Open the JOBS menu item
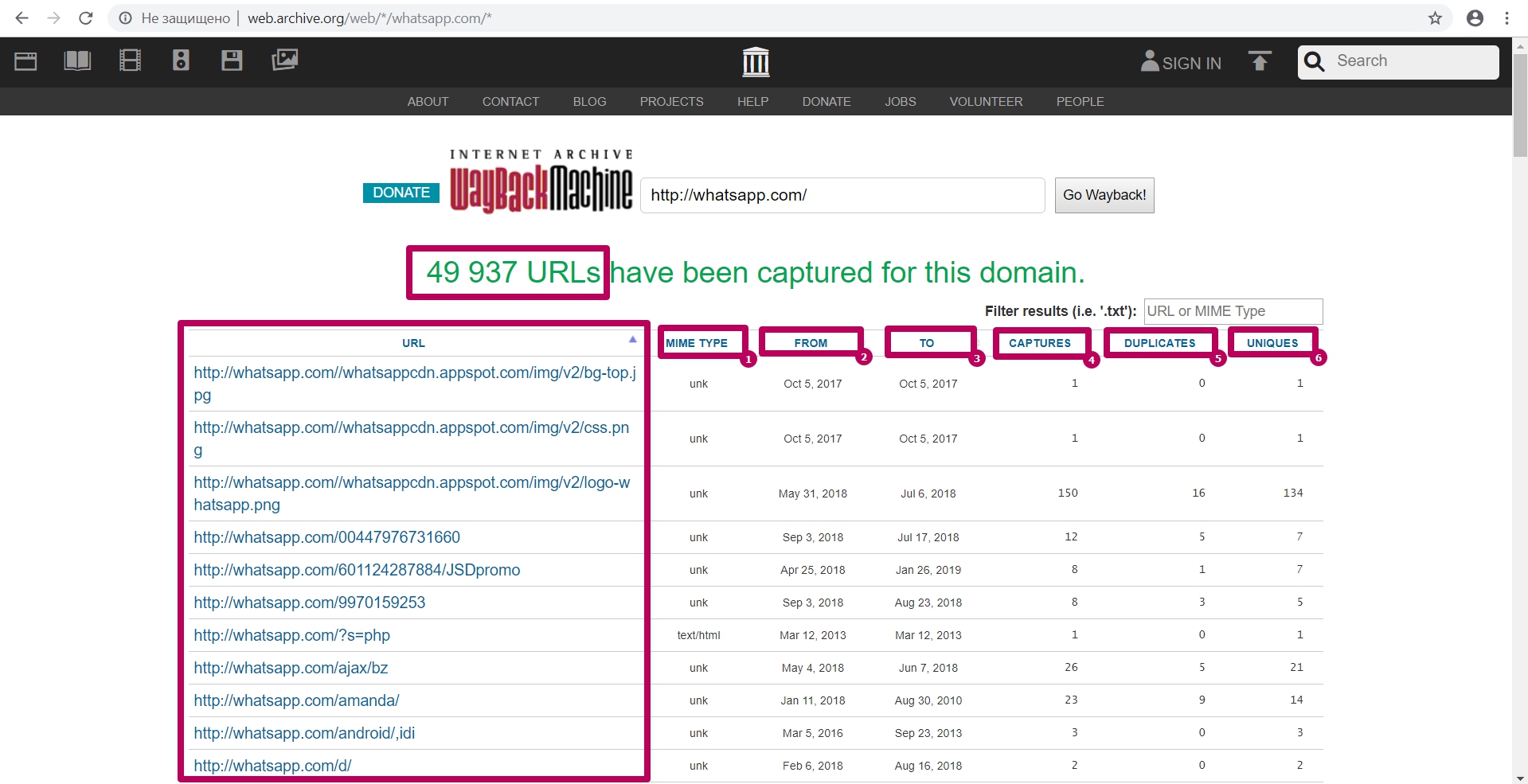The height and width of the screenshot is (784, 1528). pyautogui.click(x=900, y=102)
